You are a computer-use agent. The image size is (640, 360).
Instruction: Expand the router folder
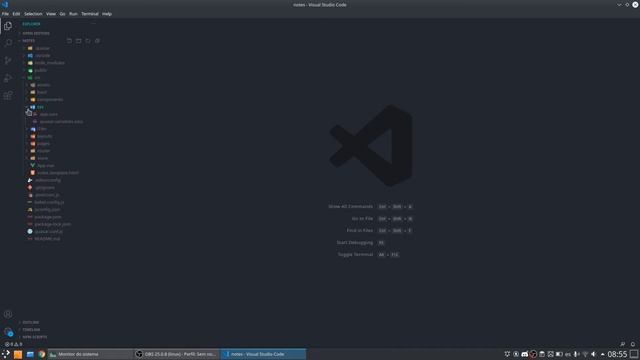(43, 151)
